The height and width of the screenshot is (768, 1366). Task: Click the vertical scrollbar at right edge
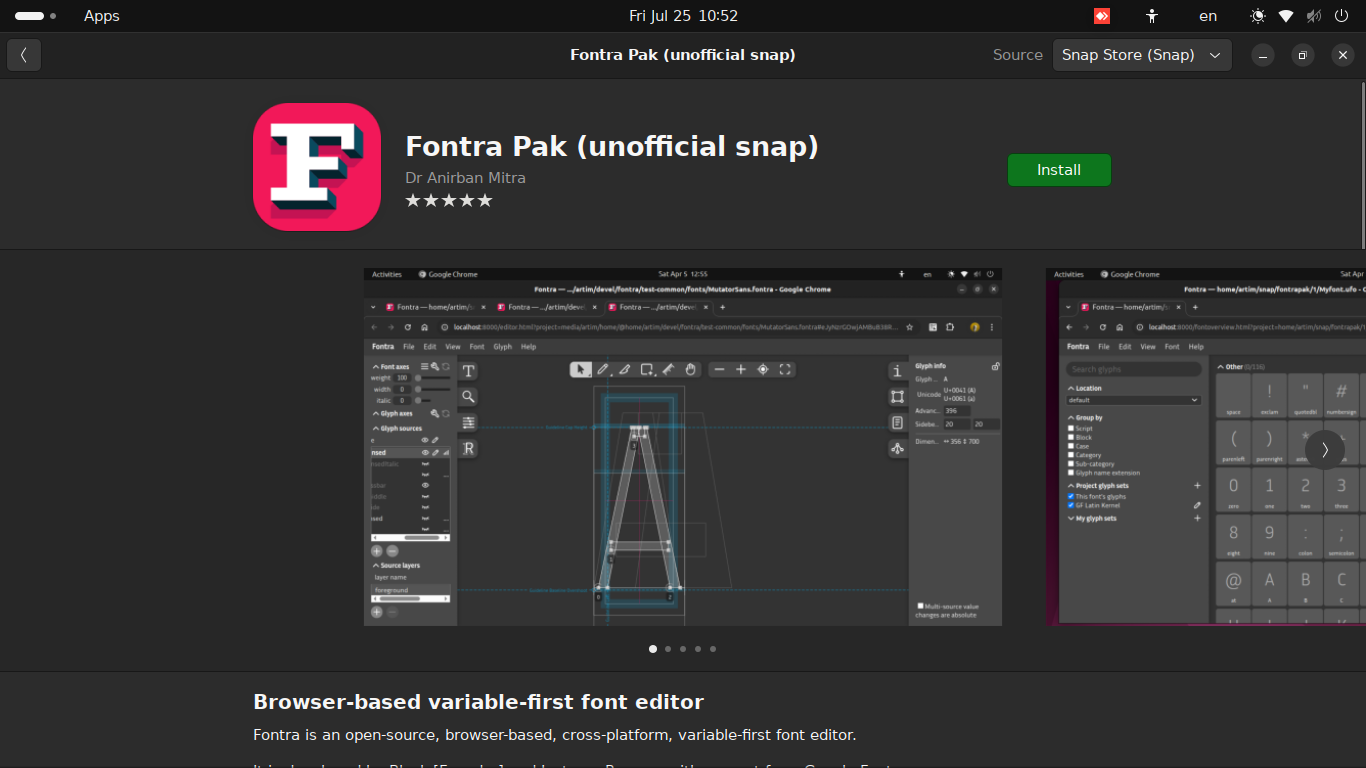tap(1363, 165)
